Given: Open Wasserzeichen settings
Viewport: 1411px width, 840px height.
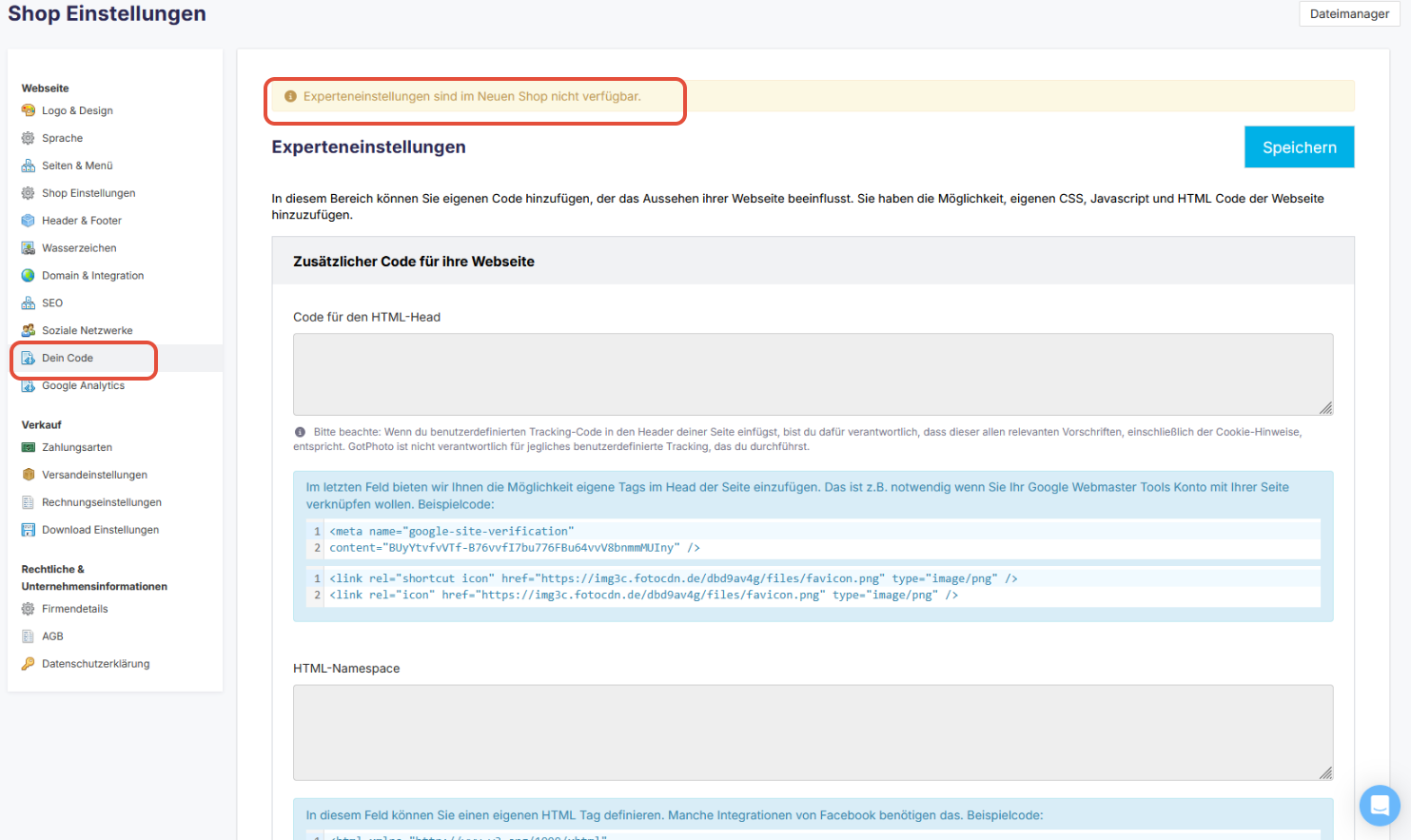Looking at the screenshot, I should 79,248.
